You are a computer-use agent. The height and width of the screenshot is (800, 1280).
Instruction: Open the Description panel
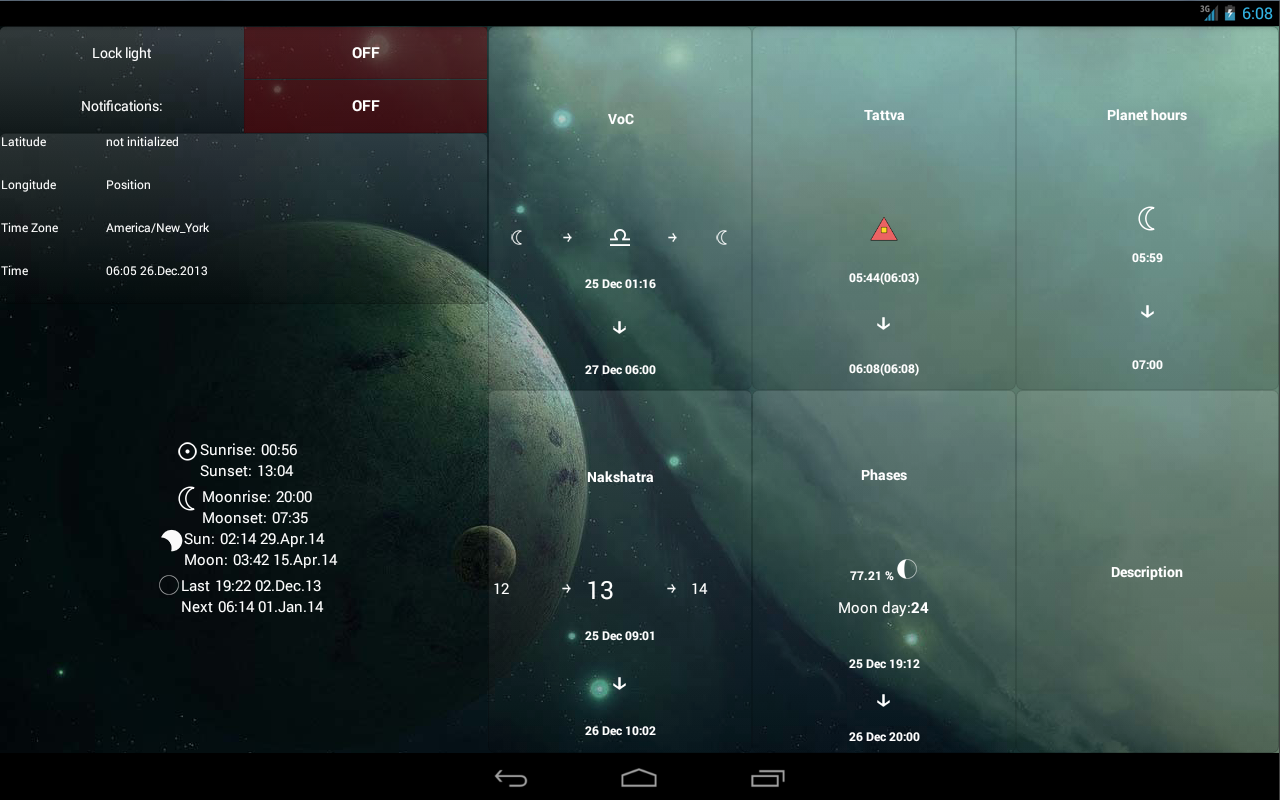[1147, 572]
